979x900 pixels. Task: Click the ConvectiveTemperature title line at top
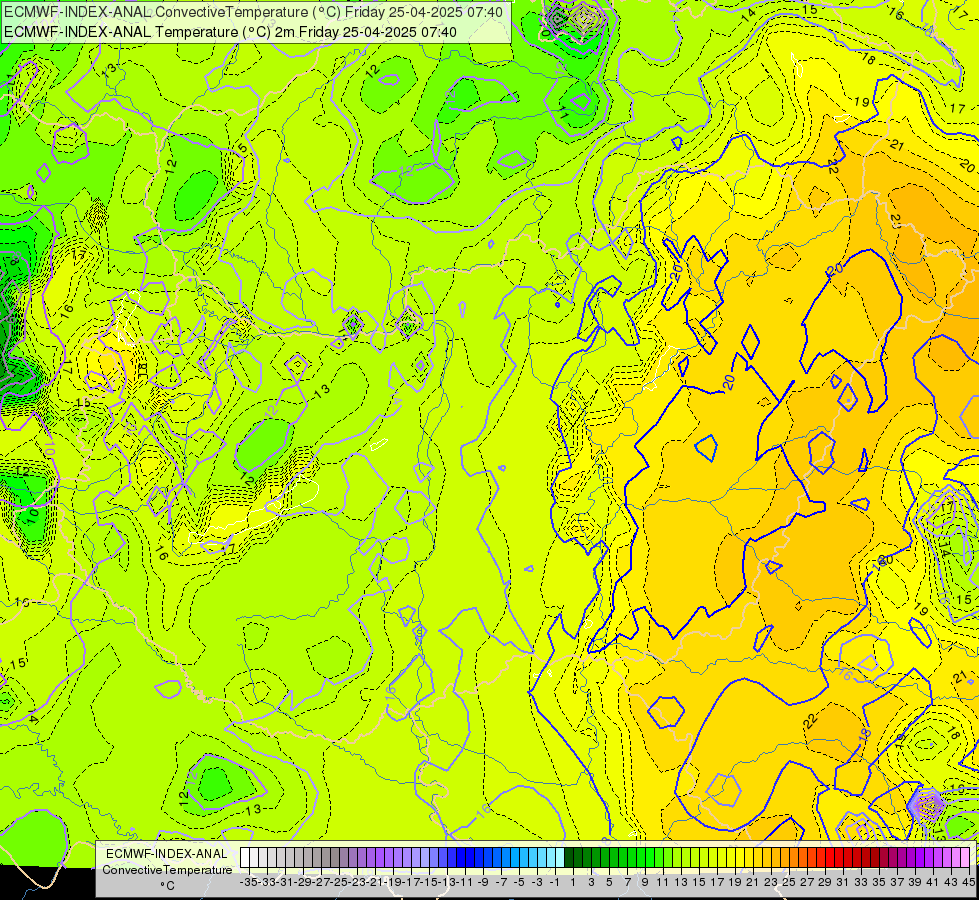coord(253,12)
